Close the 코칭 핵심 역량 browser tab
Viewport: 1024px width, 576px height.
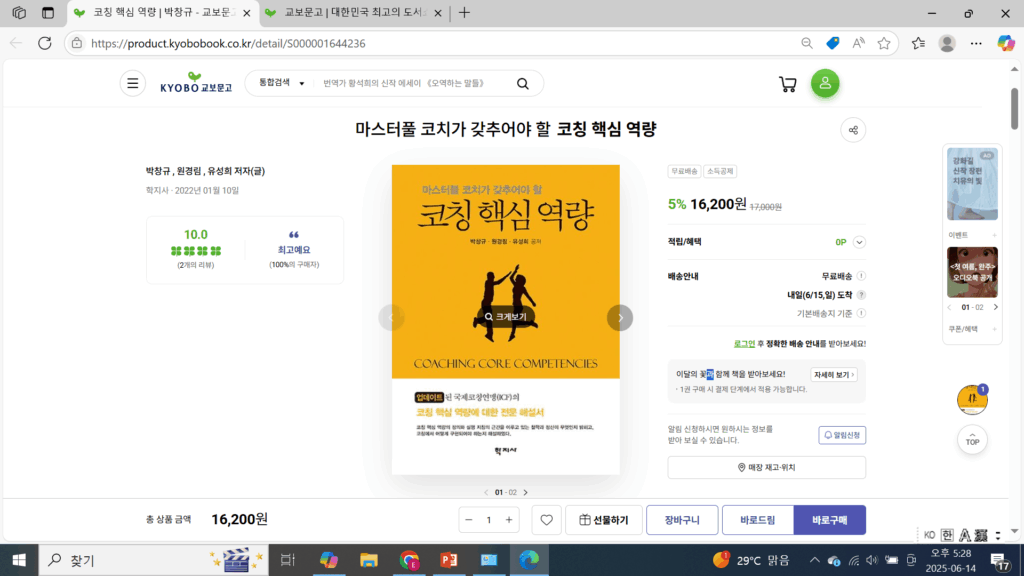(247, 13)
